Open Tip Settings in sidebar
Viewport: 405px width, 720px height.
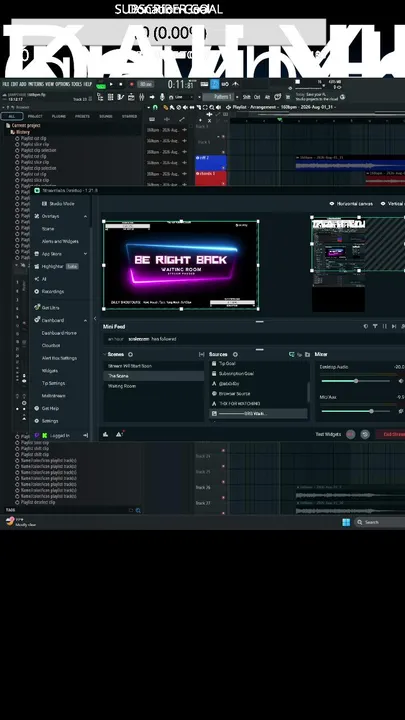pos(53,383)
